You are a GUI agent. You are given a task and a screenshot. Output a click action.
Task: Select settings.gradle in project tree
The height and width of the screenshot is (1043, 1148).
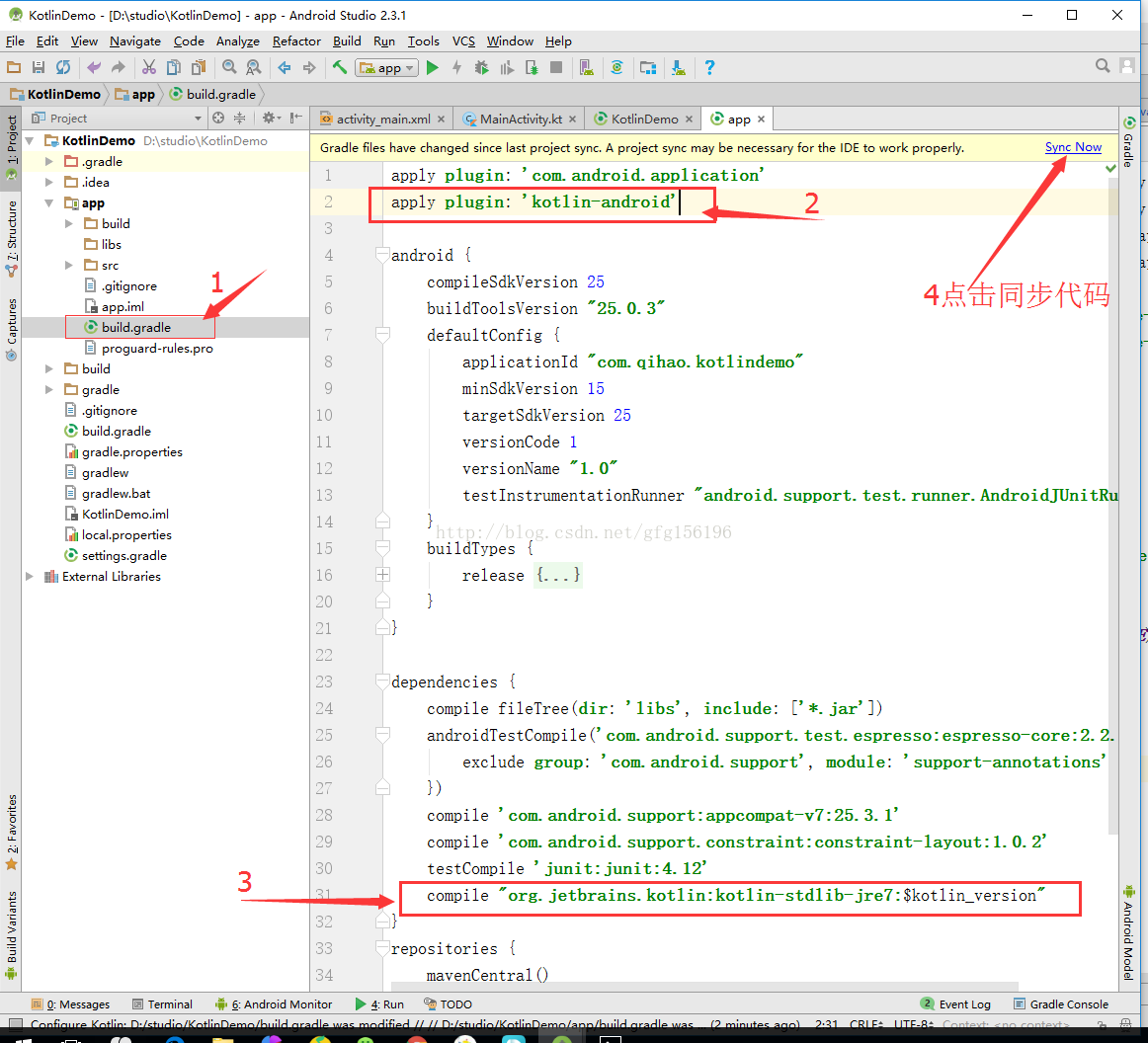[x=123, y=555]
